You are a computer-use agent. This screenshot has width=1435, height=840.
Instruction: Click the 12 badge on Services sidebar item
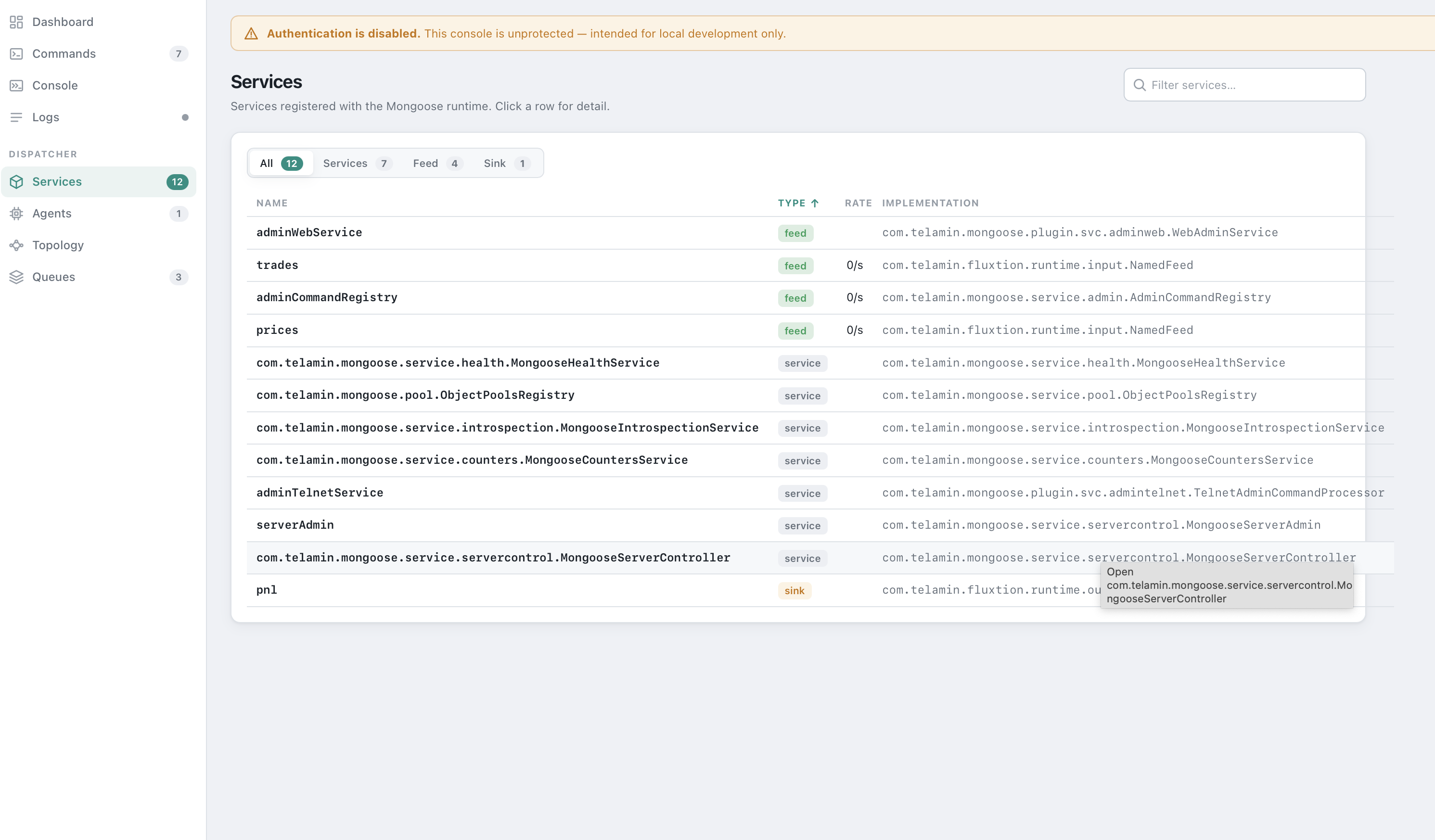coord(177,182)
